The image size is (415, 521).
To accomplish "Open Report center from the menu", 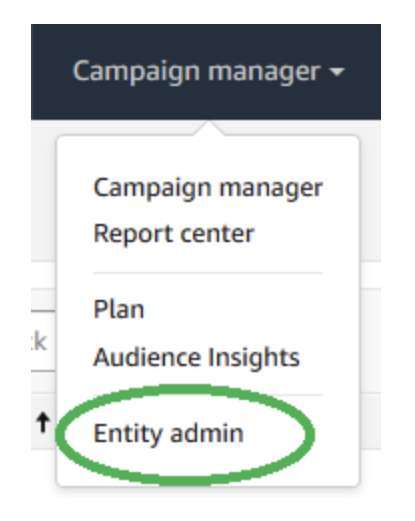I will [174, 233].
